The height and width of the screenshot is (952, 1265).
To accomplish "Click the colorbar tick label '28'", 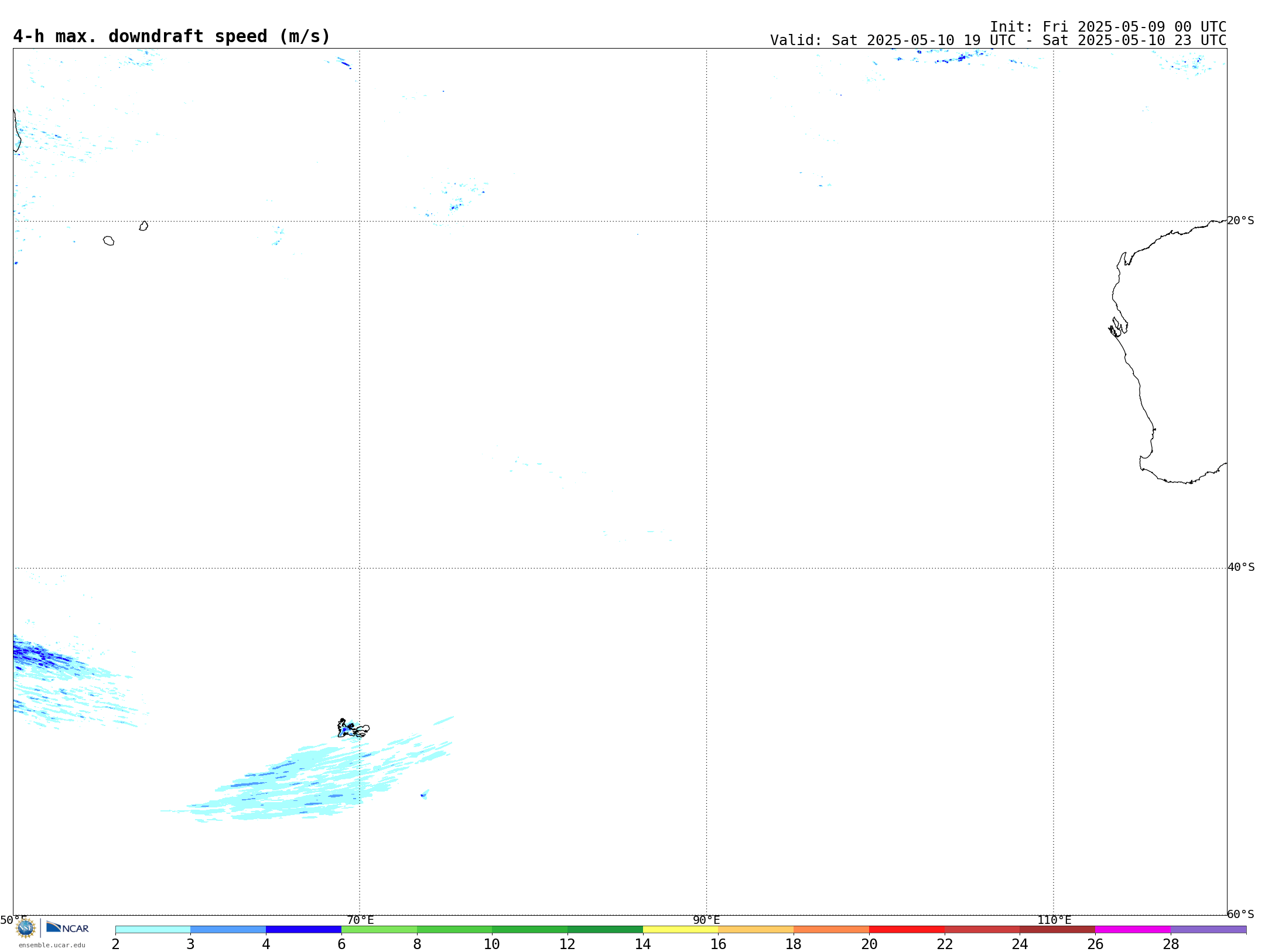I will (1171, 944).
